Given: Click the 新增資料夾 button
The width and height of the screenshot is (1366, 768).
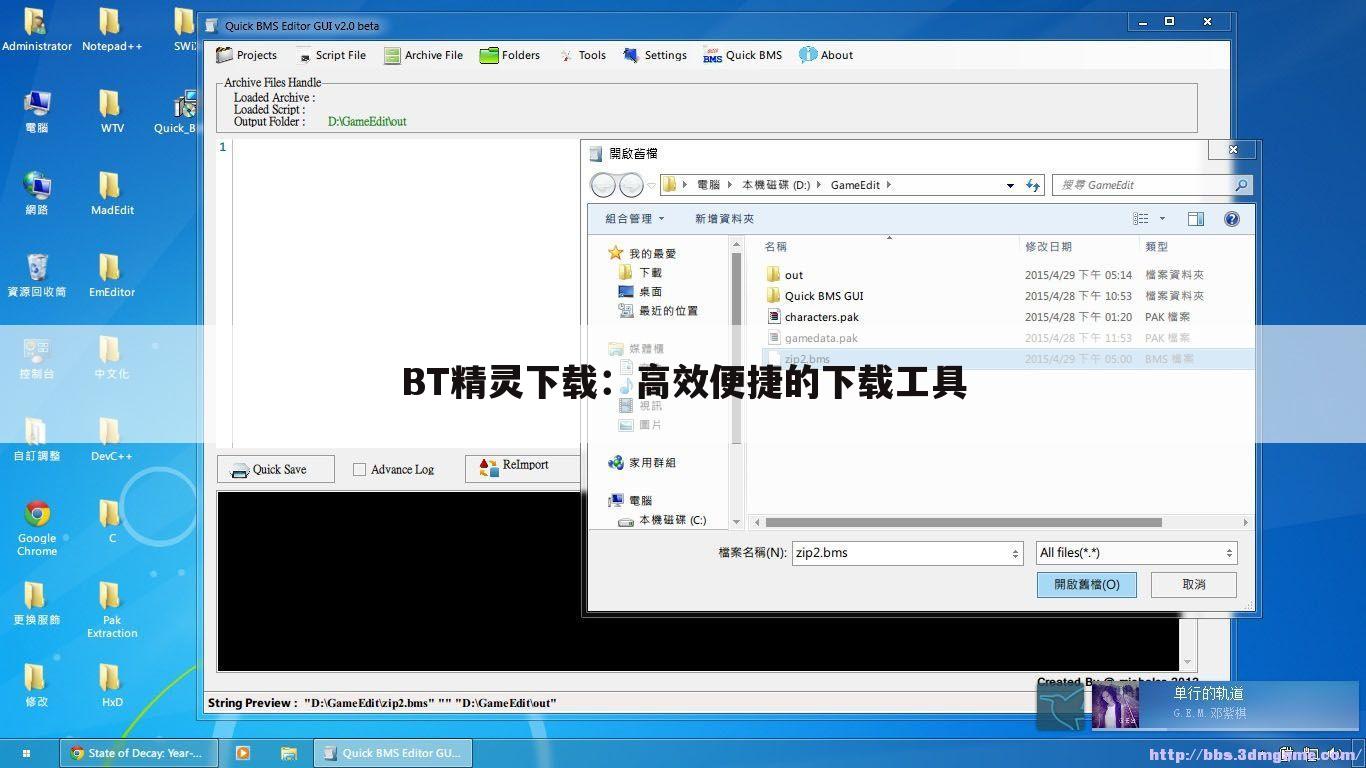Looking at the screenshot, I should pyautogui.click(x=724, y=218).
